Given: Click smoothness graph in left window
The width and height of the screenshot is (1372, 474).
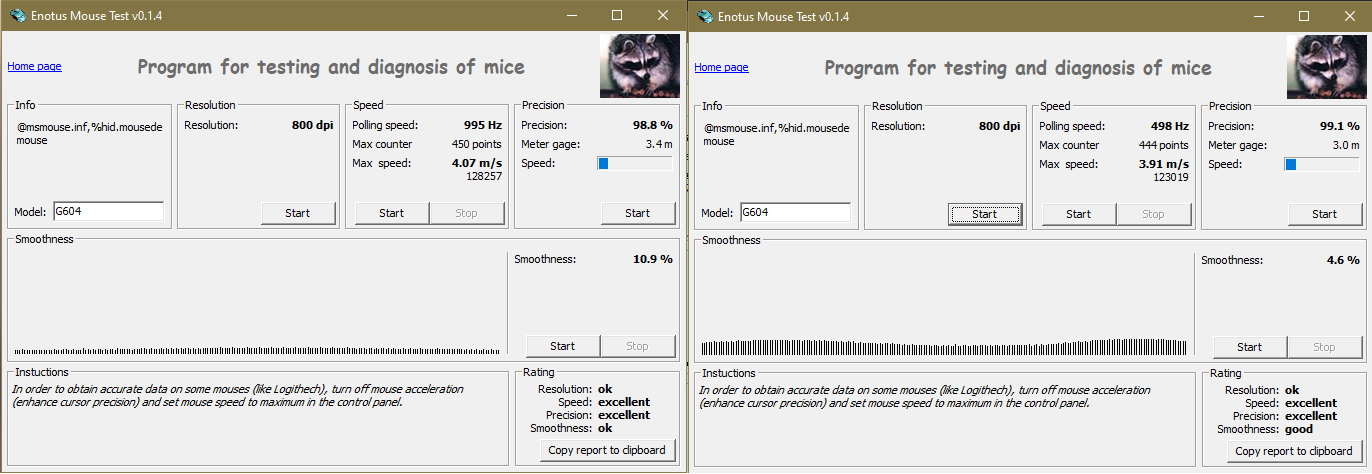Looking at the screenshot, I should click(x=257, y=302).
